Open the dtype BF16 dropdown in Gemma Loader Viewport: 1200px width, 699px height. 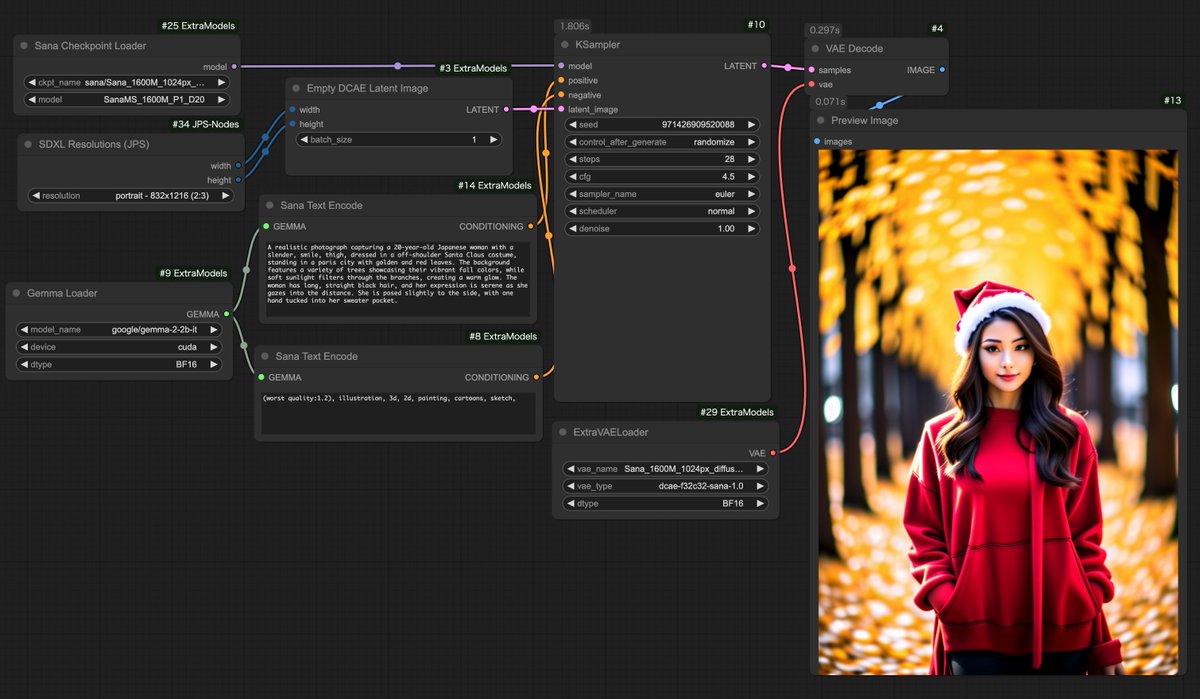coord(119,365)
